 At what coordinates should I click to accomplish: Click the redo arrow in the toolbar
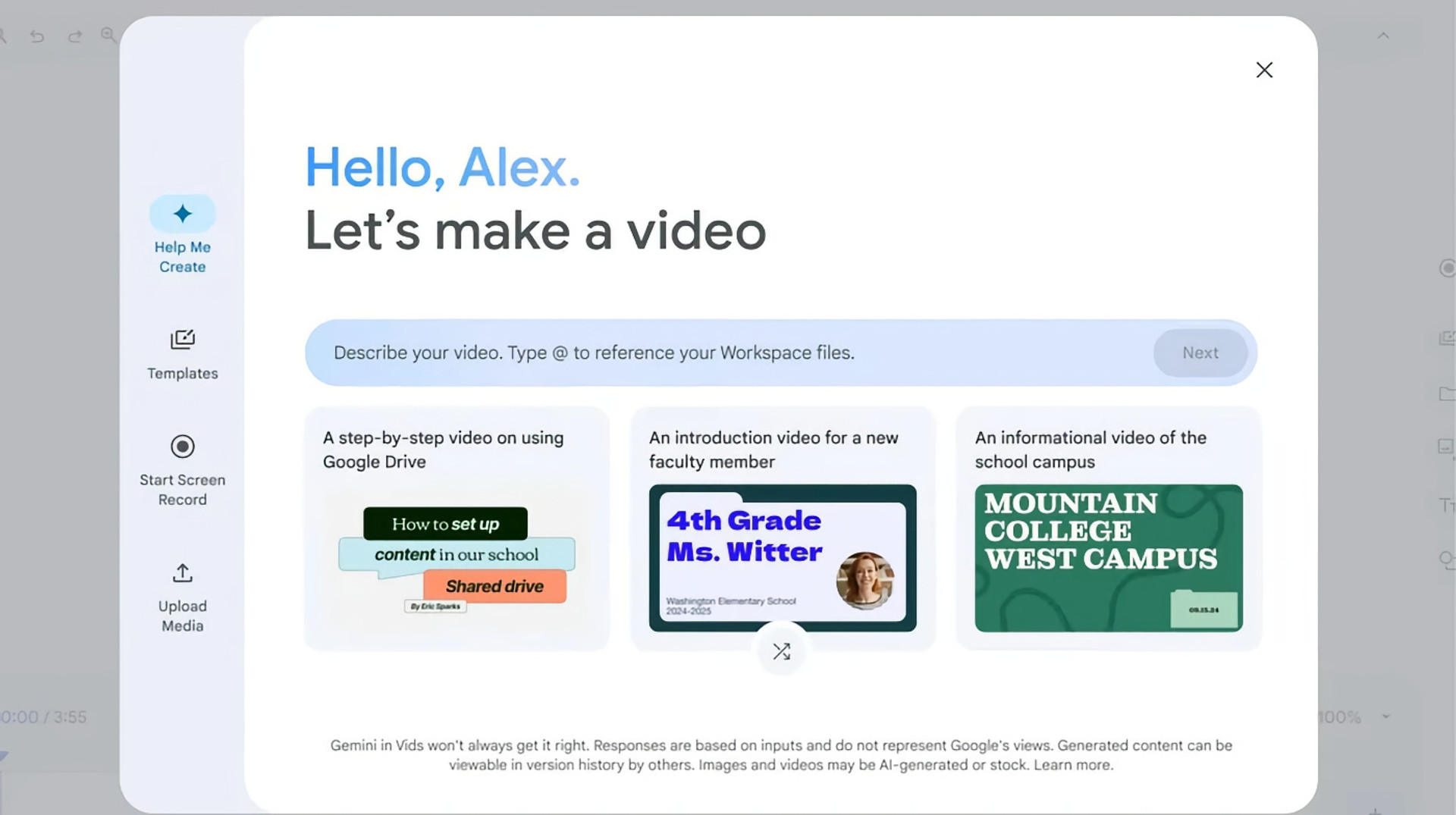[x=74, y=36]
